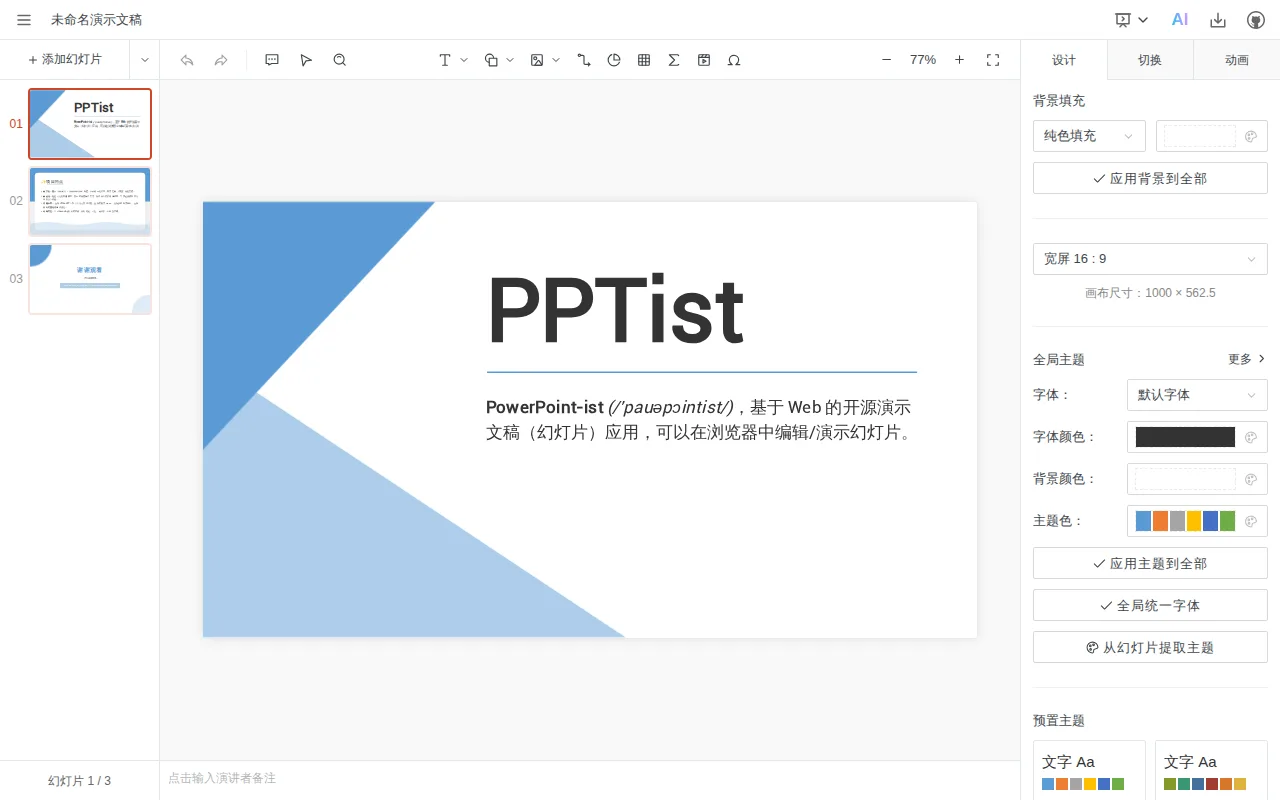Open the 宽屏 16 : 9 size dropdown
This screenshot has height=800, width=1280.
[x=1150, y=259]
